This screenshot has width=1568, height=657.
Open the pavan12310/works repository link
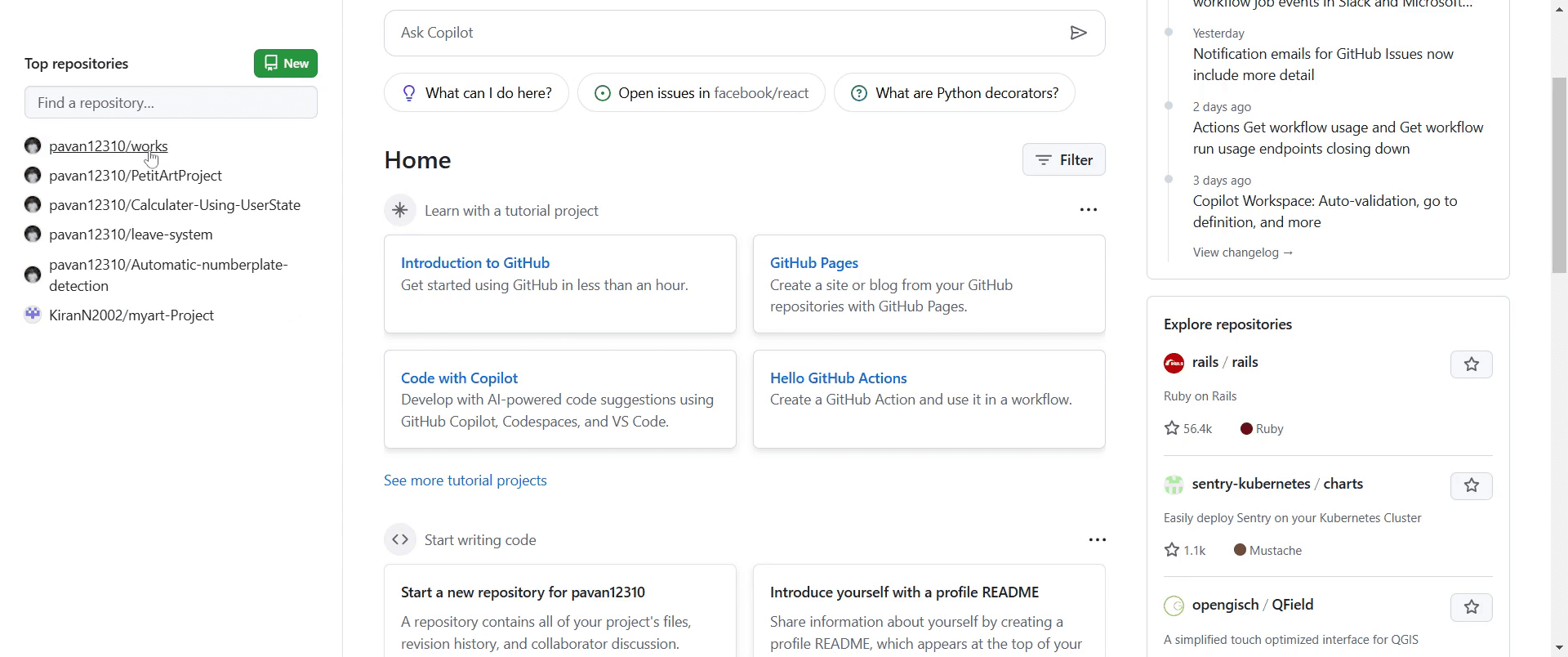pyautogui.click(x=109, y=146)
